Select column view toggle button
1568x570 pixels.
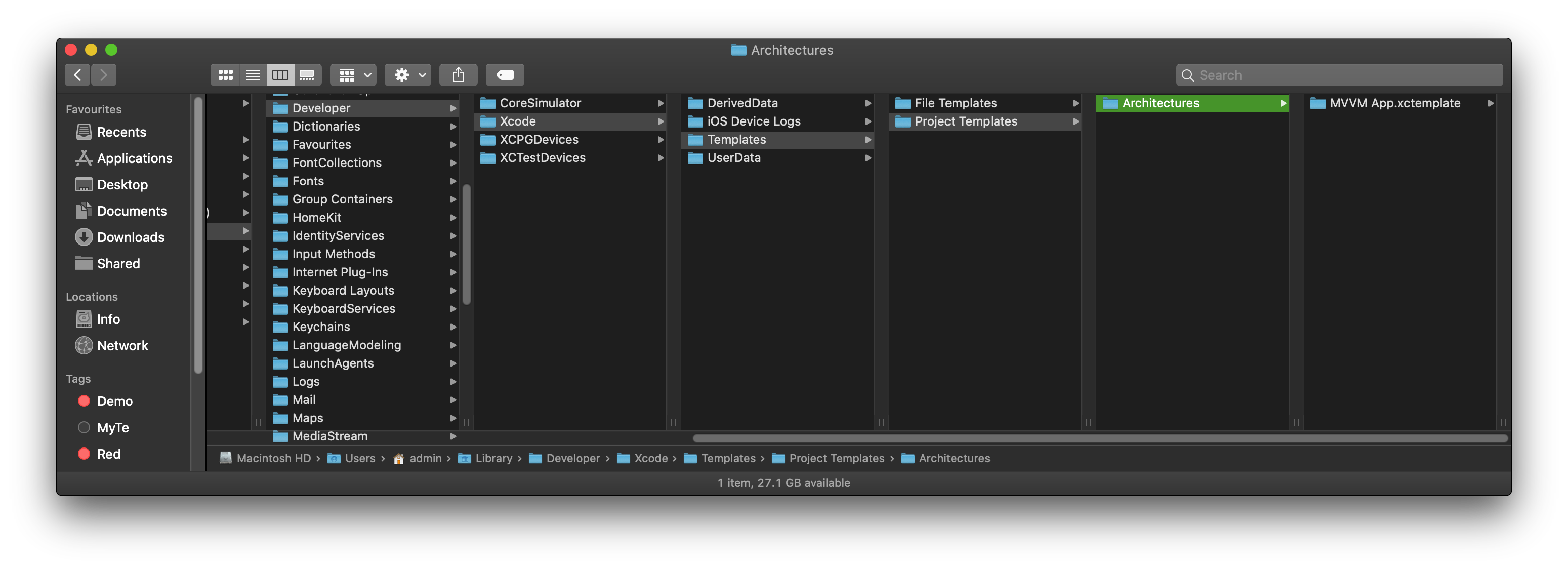280,75
